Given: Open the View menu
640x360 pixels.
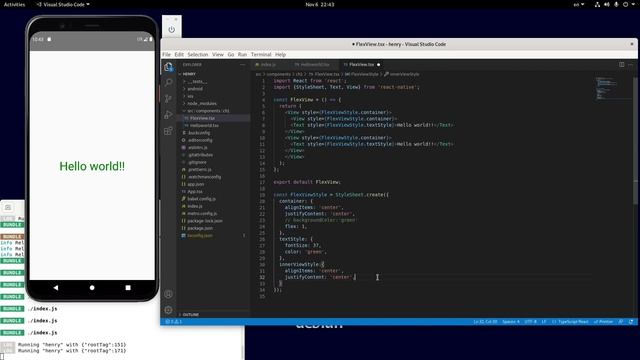Looking at the screenshot, I should [x=218, y=54].
